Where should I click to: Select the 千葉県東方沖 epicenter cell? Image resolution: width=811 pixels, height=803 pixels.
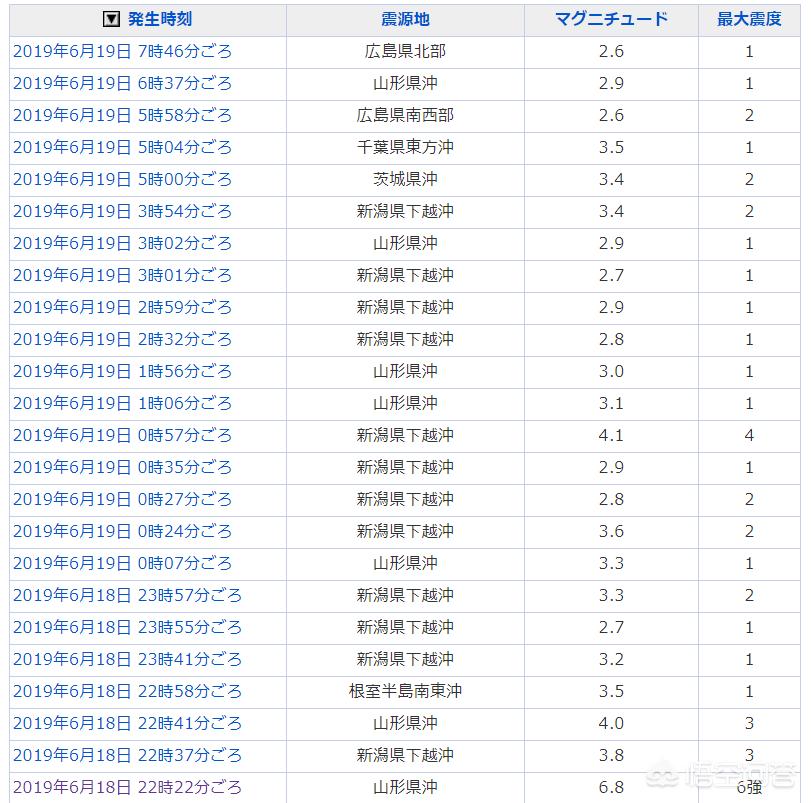405,148
